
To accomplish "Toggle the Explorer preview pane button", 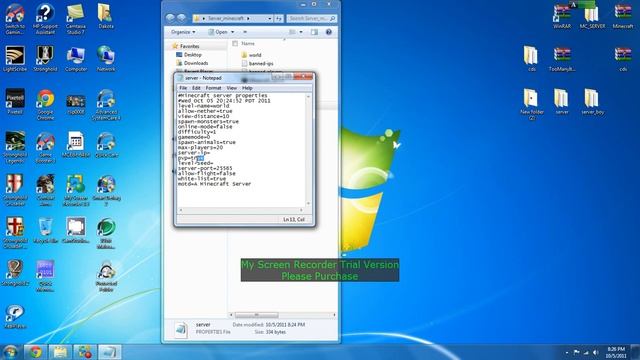I will pos(314,32).
